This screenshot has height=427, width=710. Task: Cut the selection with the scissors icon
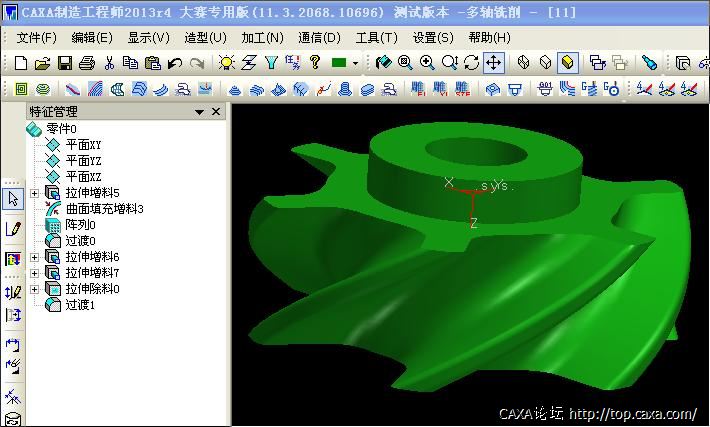coord(109,62)
